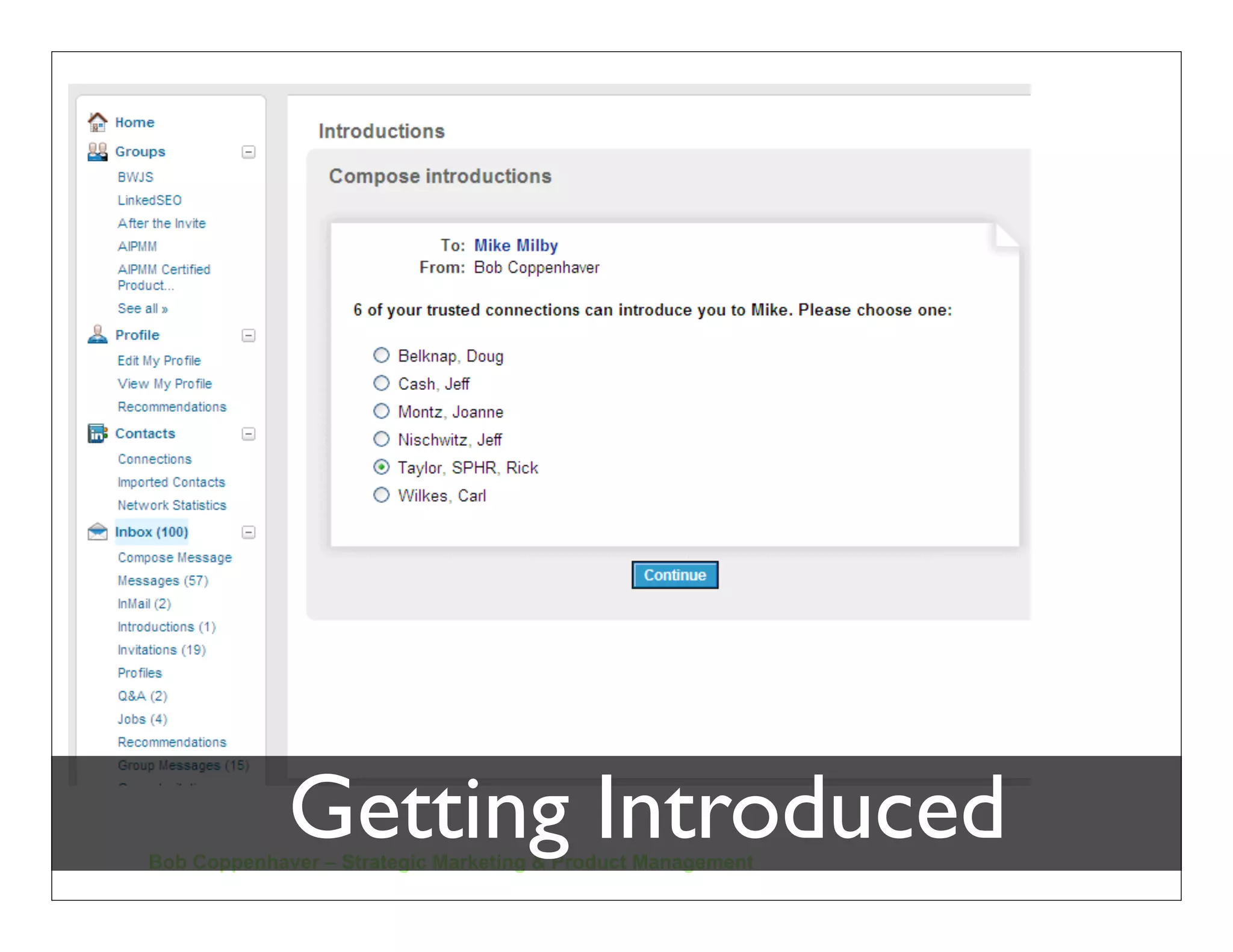
Task: Open Q&A (2)
Action: pos(143,696)
